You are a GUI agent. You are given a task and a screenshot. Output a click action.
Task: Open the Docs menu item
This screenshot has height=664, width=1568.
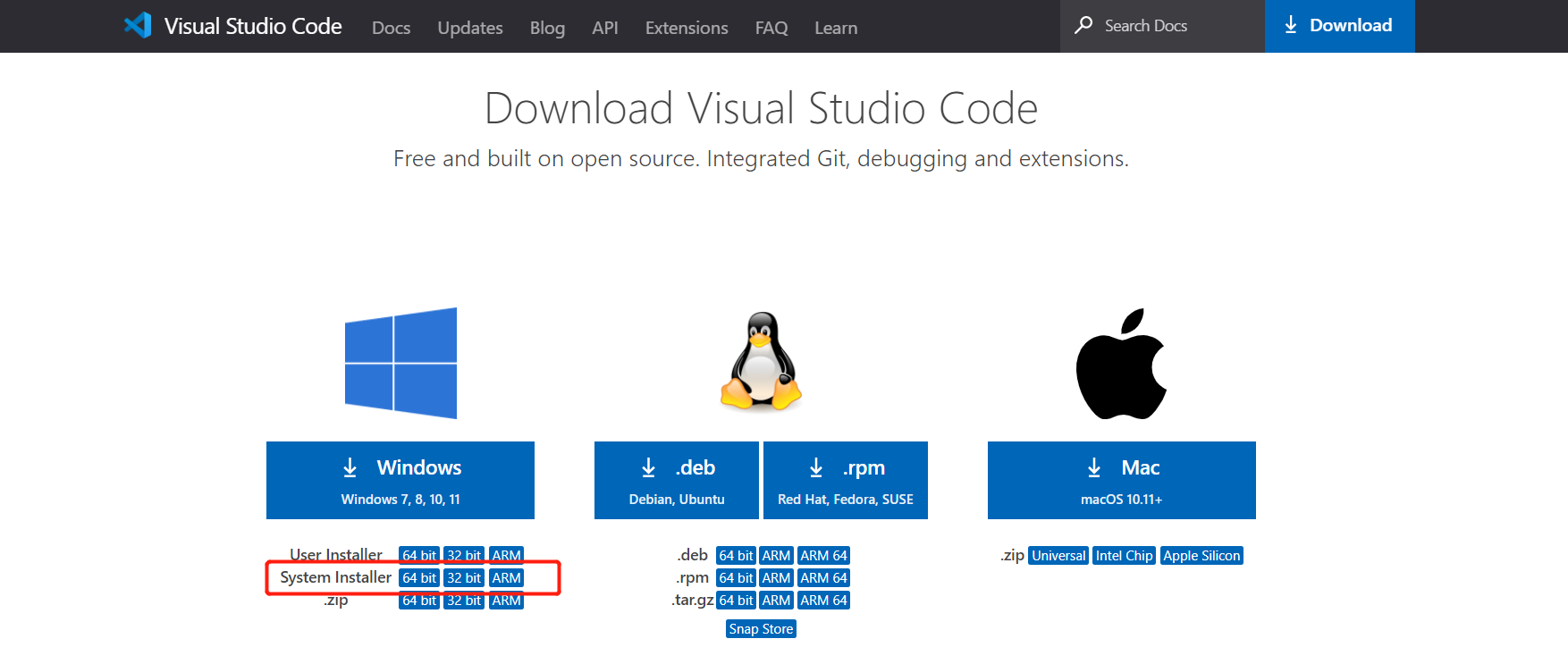[391, 28]
